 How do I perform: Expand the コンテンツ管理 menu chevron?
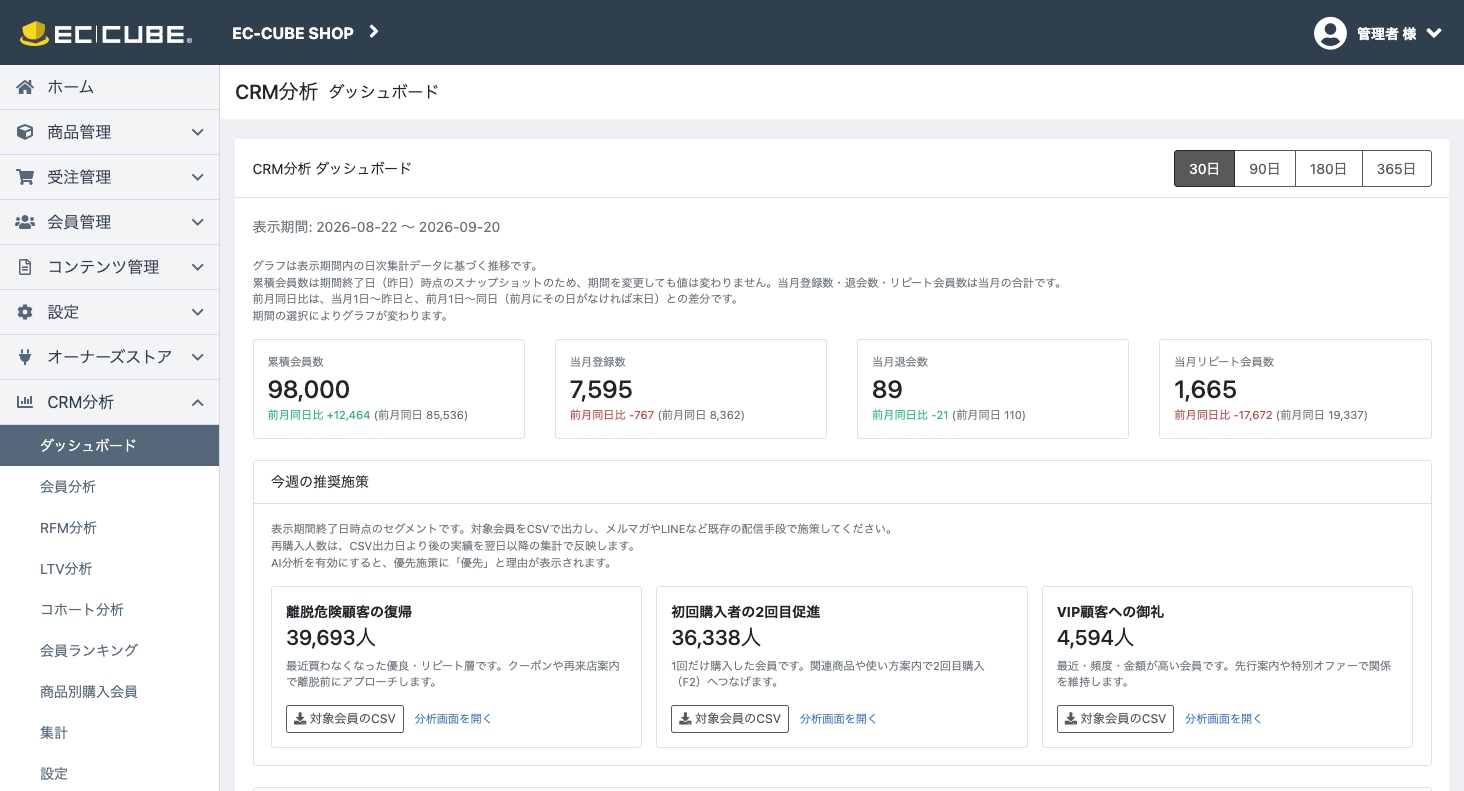click(x=198, y=267)
